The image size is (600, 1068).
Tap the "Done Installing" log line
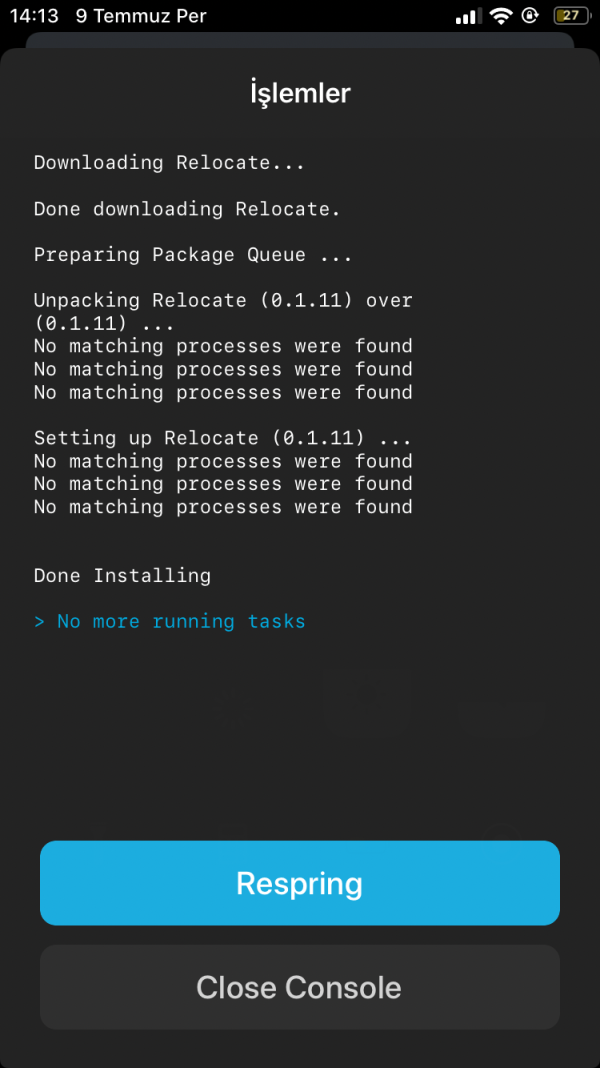pos(122,576)
